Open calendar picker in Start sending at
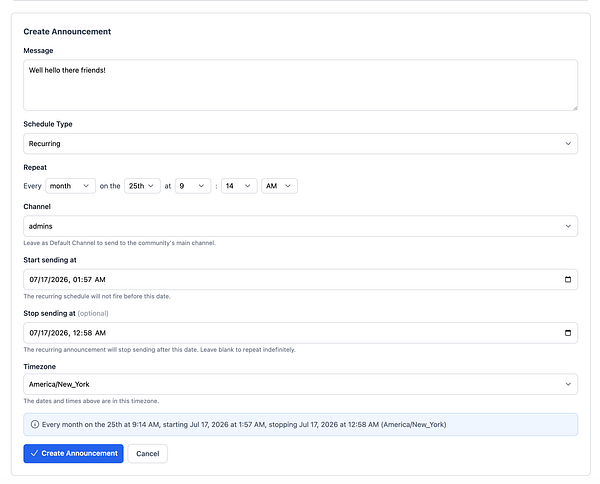600x484 pixels. (568, 279)
